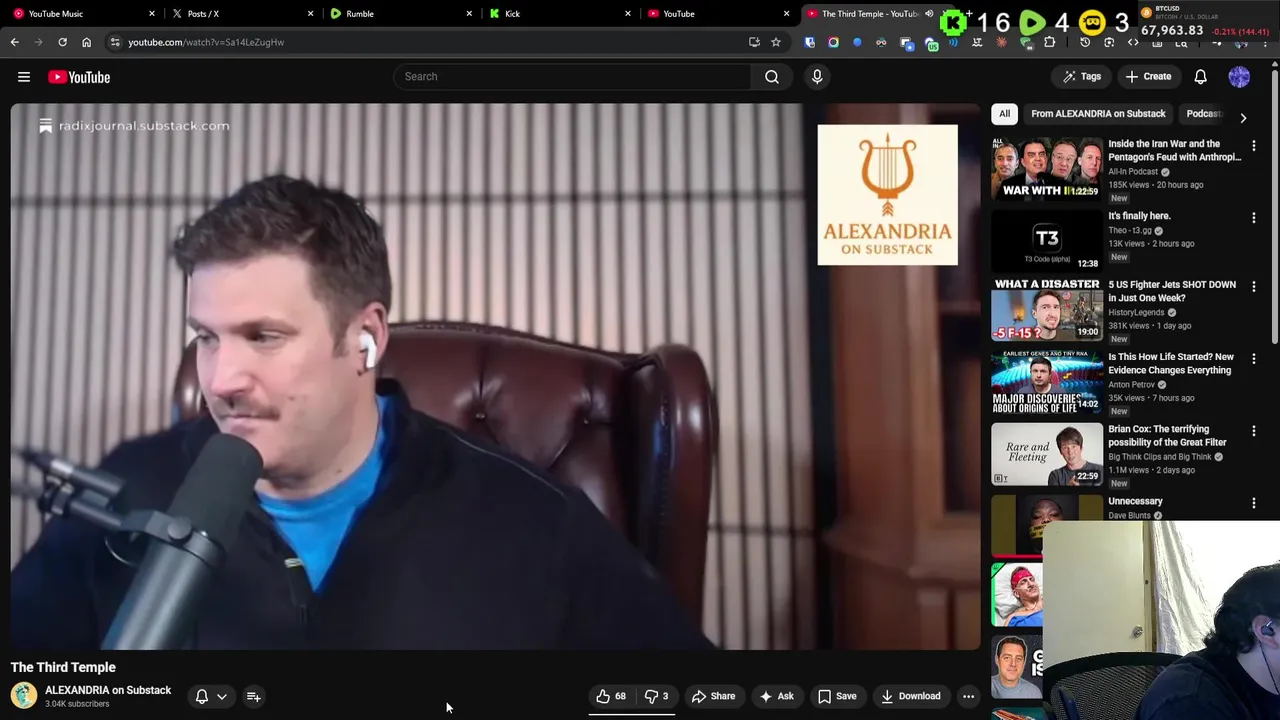Like the video with thumbs up
Image resolution: width=1280 pixels, height=720 pixels.
[611, 696]
